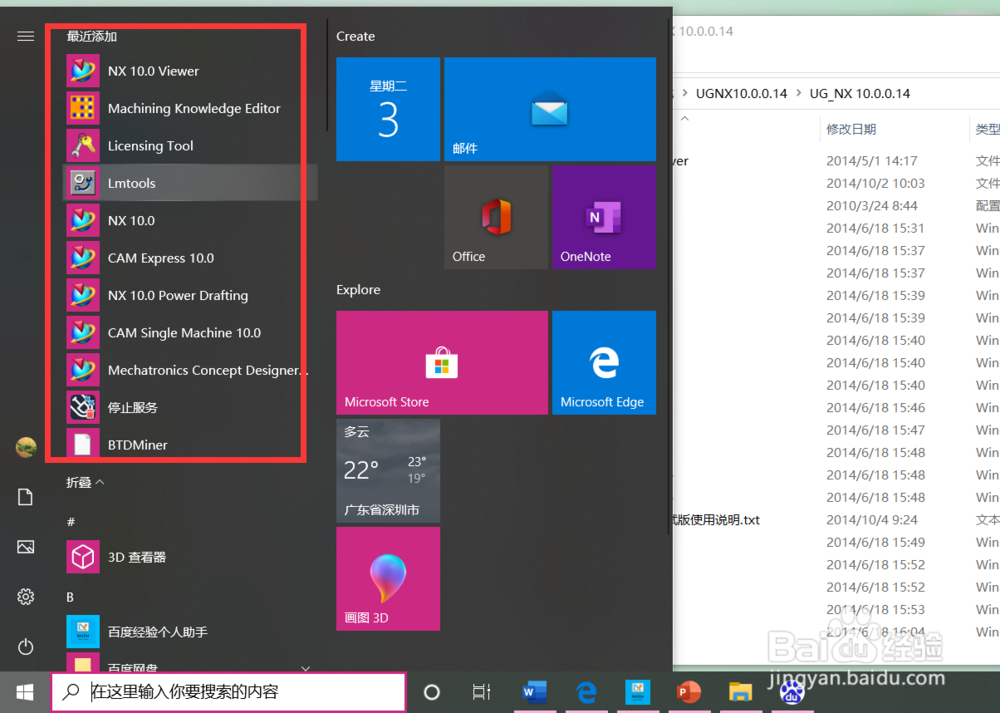The image size is (1000, 713).
Task: Select row dated 2014/10/2 10:03
Action: pyautogui.click(x=837, y=183)
